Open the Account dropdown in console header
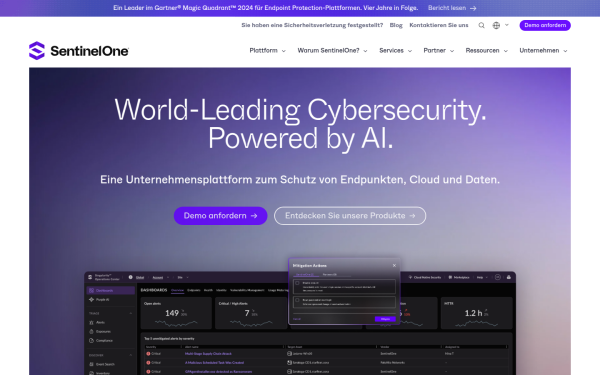The width and height of the screenshot is (600, 375). [161, 277]
